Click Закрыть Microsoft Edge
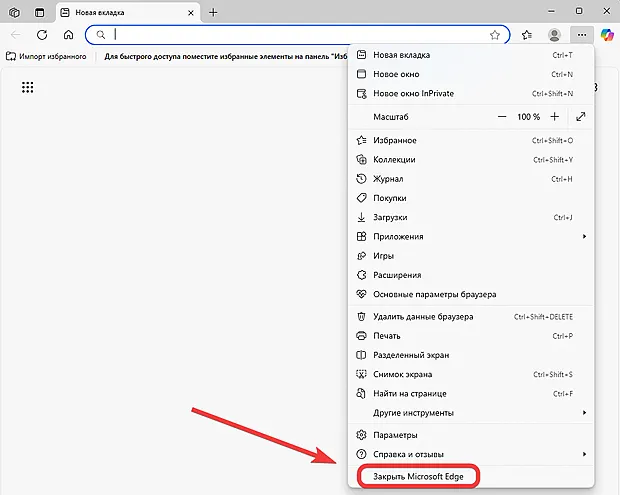 coord(471,476)
